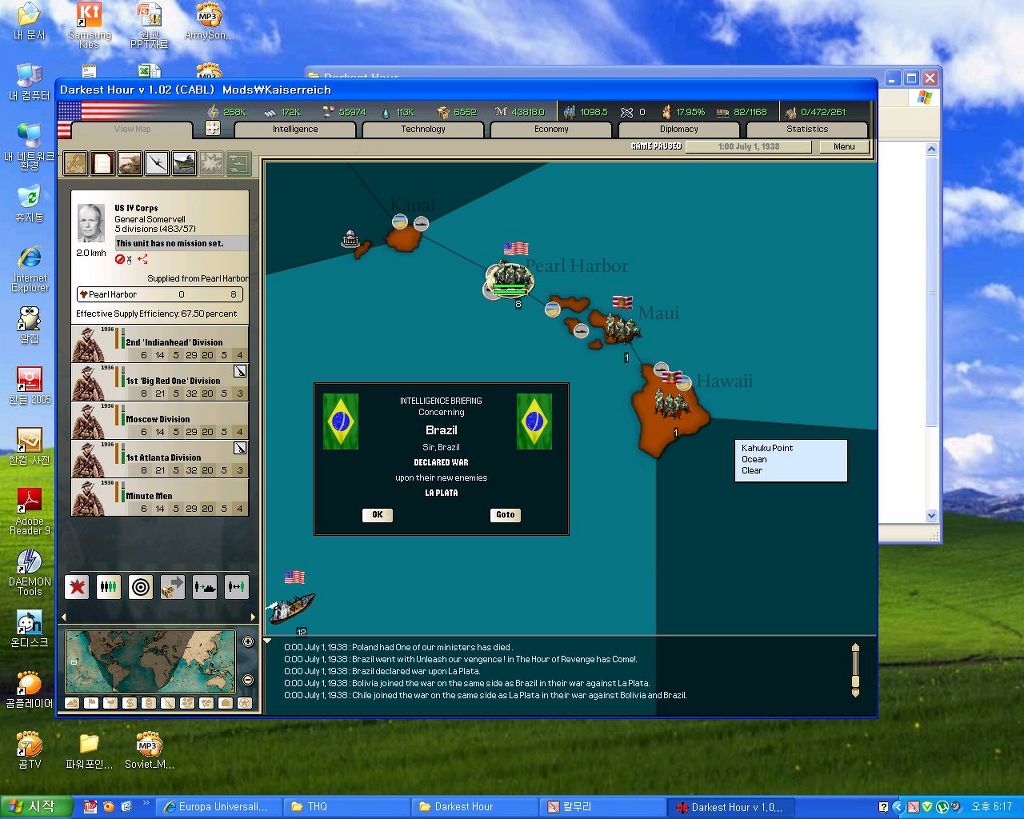This screenshot has height=819, width=1024.
Task: Select the US fleet ship in ocean
Action: [291, 607]
